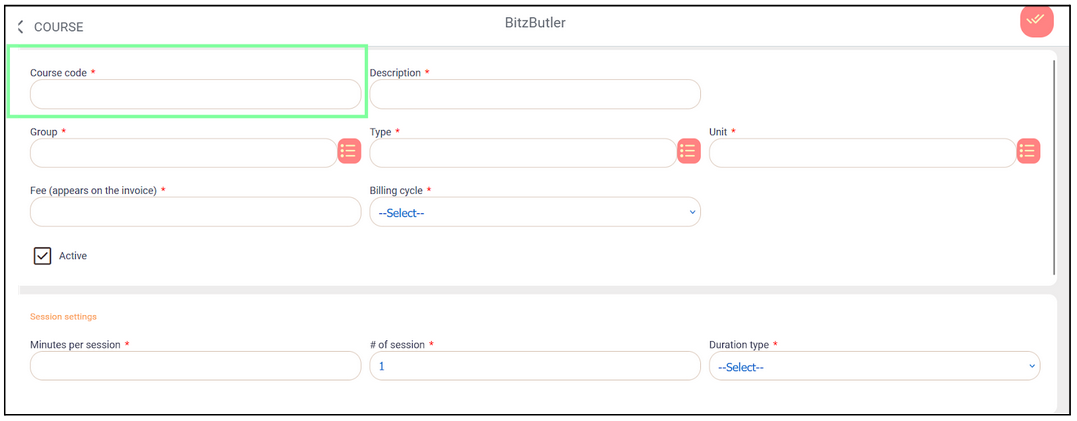Click the save double-checkmark icon
The height and width of the screenshot is (421, 1077).
[1036, 20]
